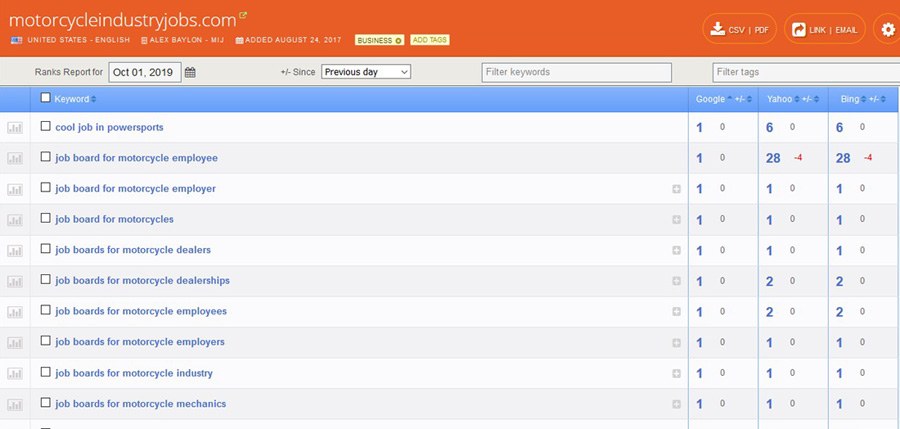Click plus icon on job boards for motorcycle mechanics row

(677, 404)
